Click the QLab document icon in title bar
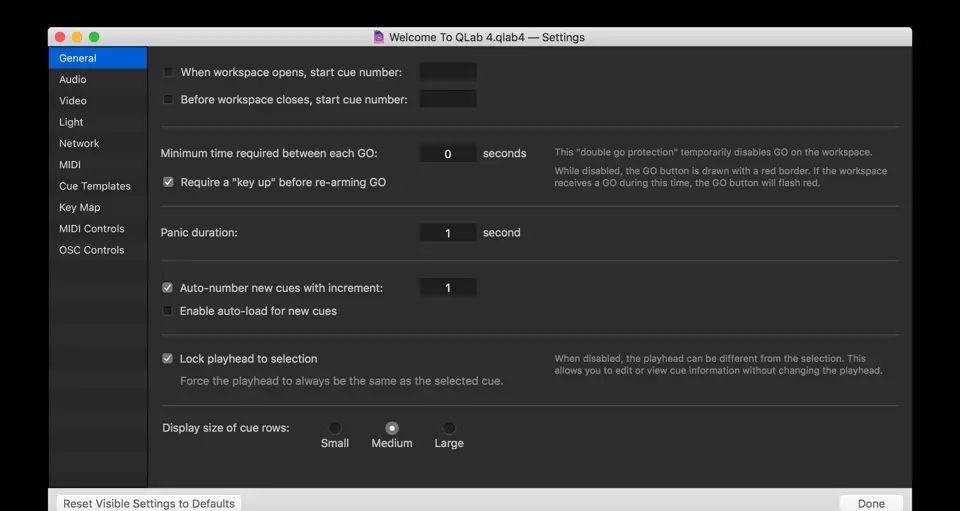 (378, 37)
